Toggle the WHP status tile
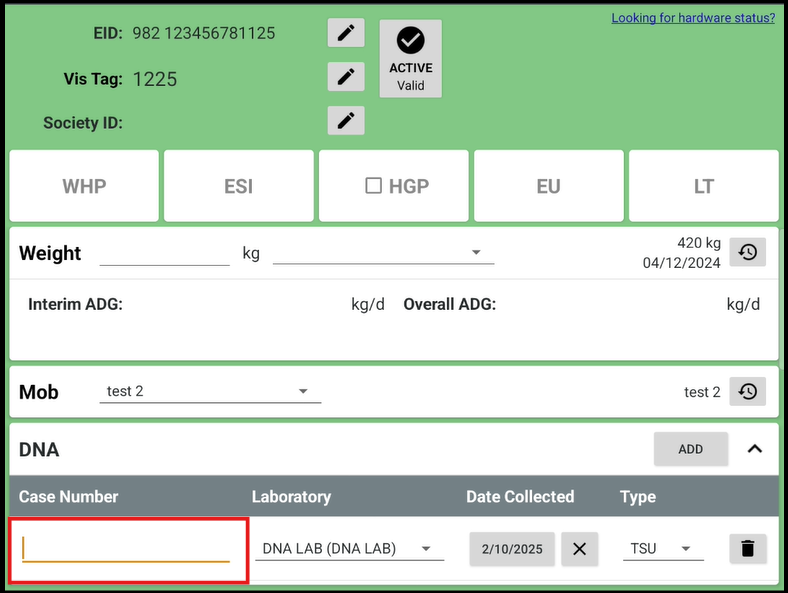Screen dimensions: 788x593 coord(84,186)
